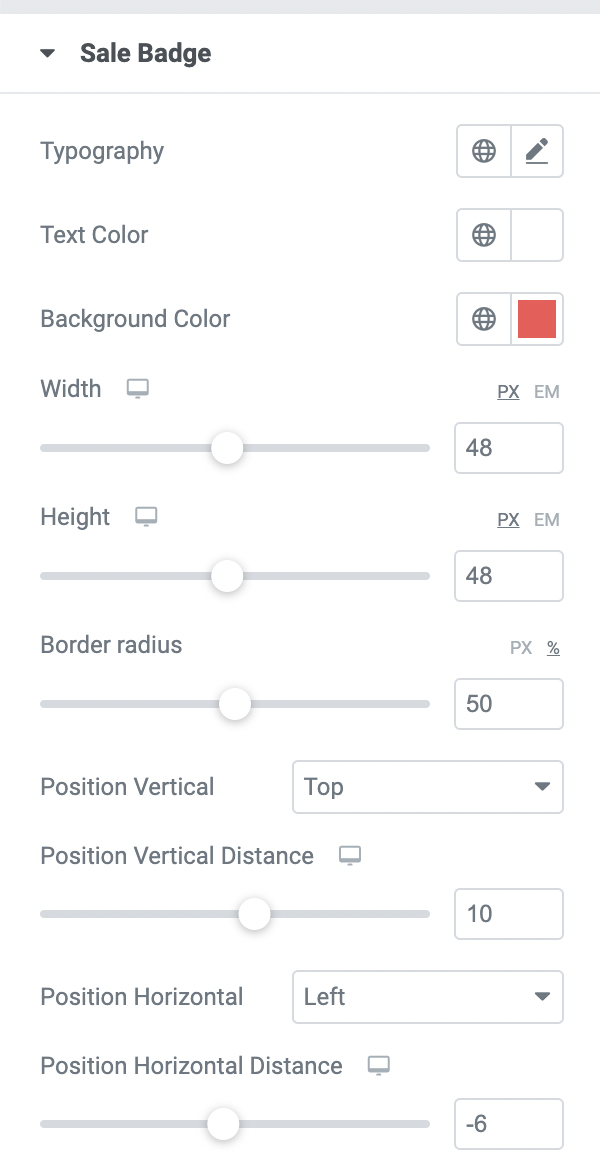Click the Width value input field
Screen dimensions: 600x1174
click(509, 448)
